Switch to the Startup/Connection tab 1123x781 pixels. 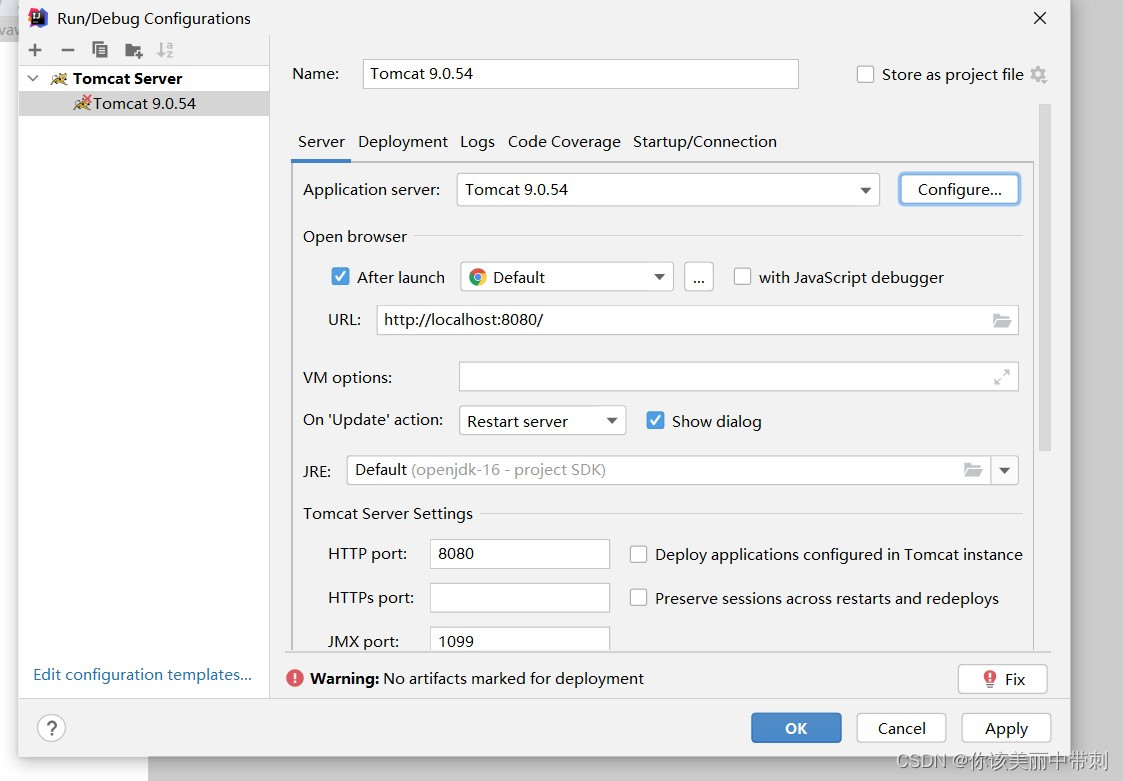pyautogui.click(x=704, y=142)
